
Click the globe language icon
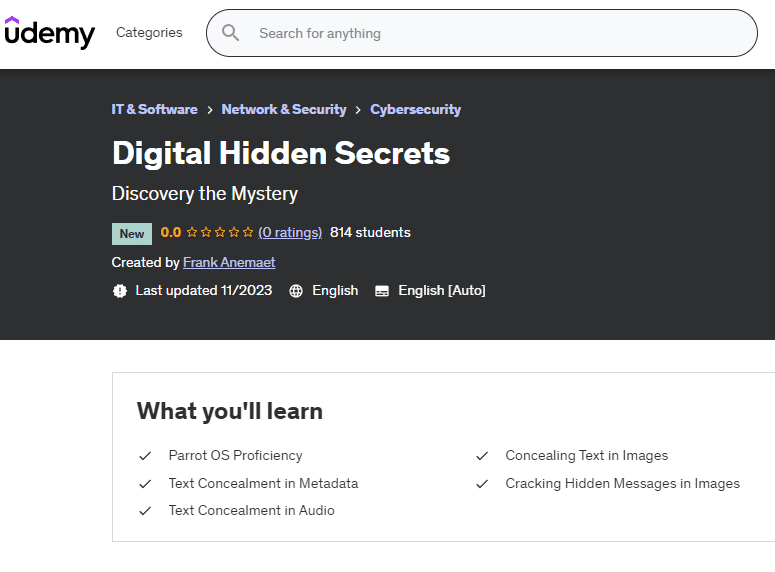tap(296, 291)
